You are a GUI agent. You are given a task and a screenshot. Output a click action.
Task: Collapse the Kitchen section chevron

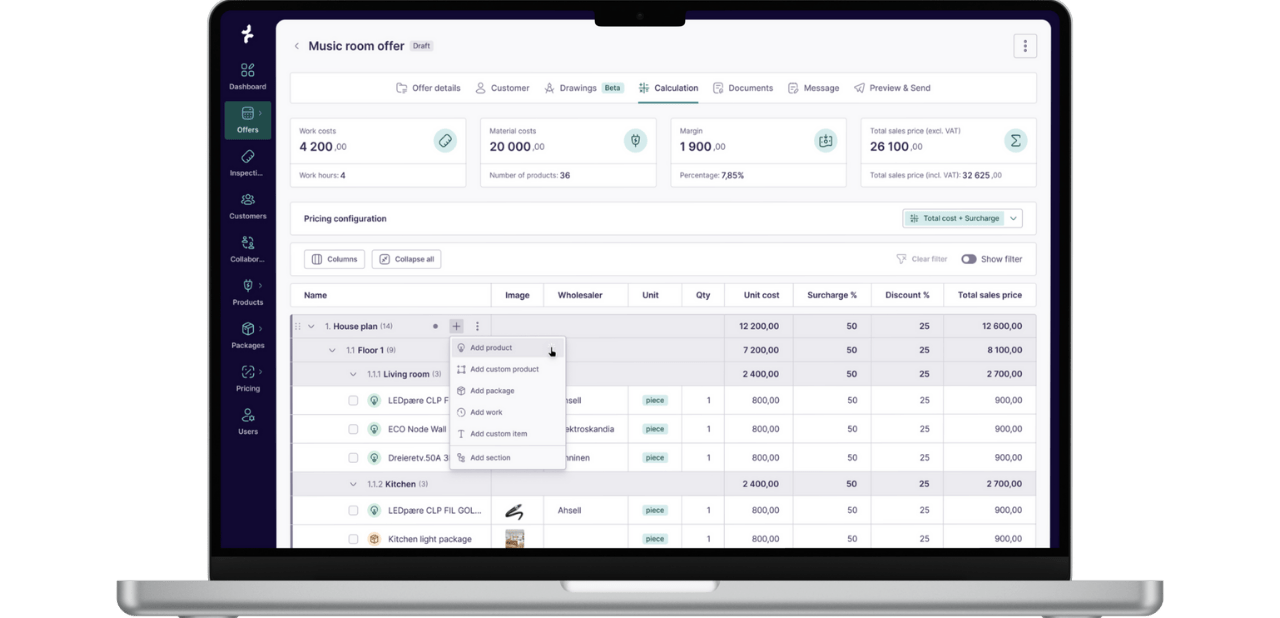353,484
